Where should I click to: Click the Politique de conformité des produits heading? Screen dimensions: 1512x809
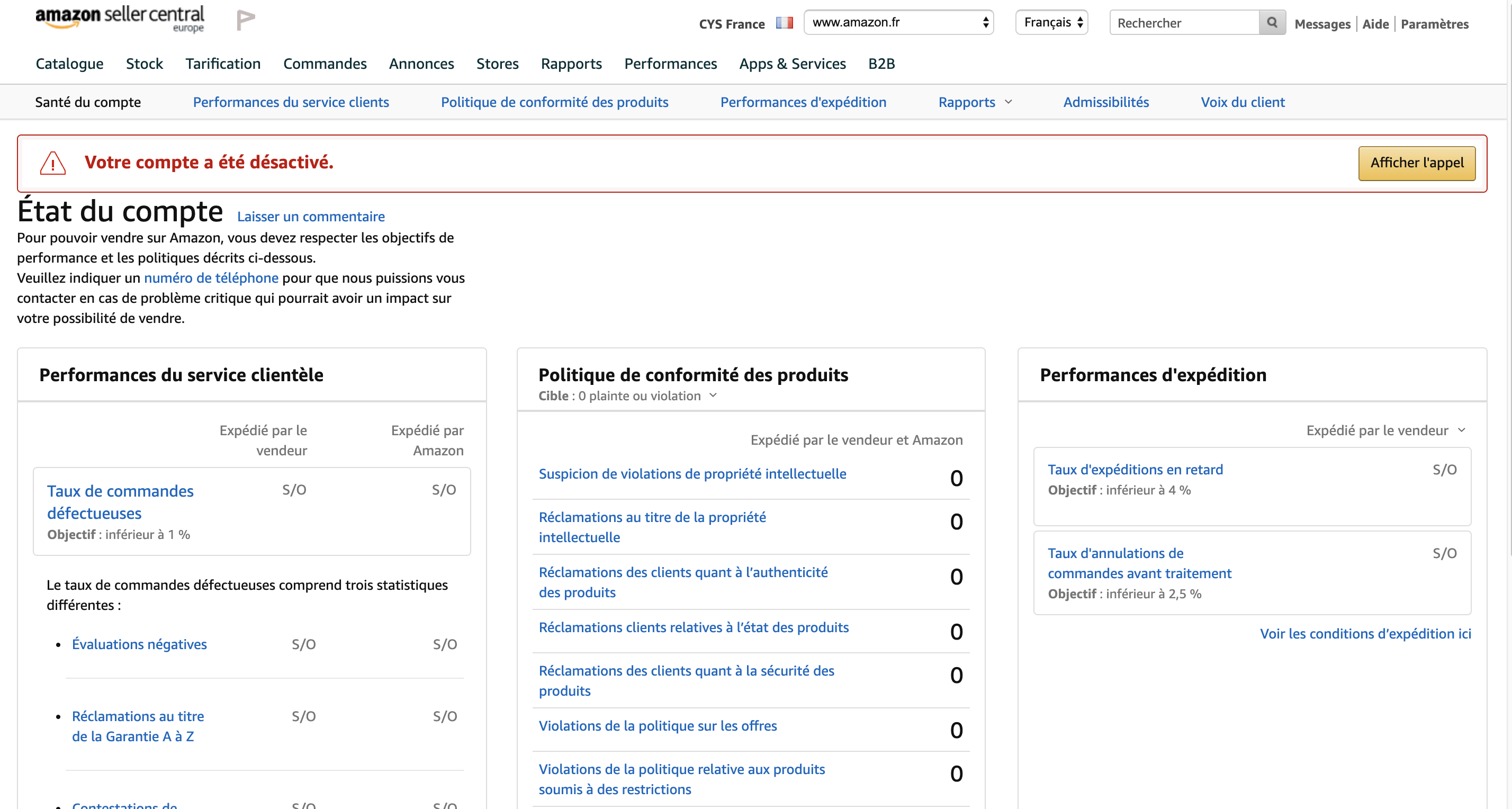(693, 374)
